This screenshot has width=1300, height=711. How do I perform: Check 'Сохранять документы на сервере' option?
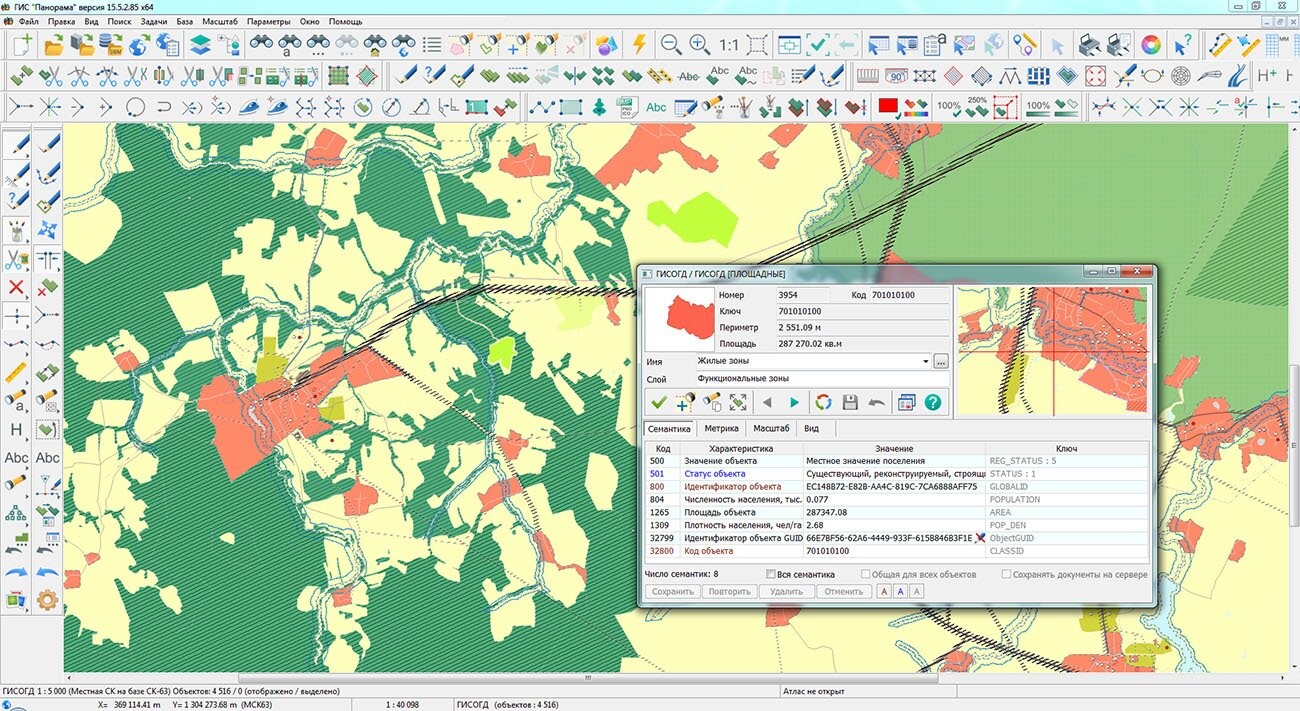click(1006, 575)
